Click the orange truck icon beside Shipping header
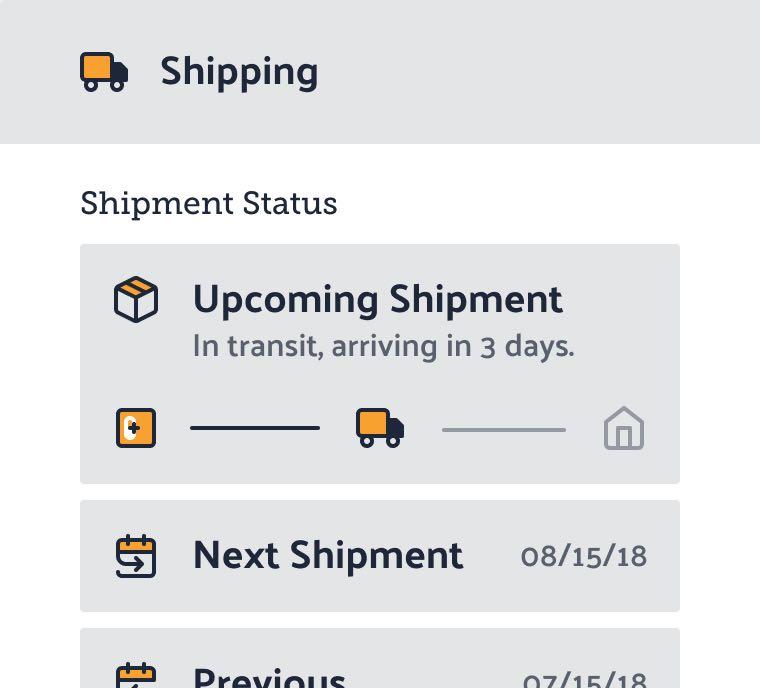The width and height of the screenshot is (760, 688). [x=104, y=71]
